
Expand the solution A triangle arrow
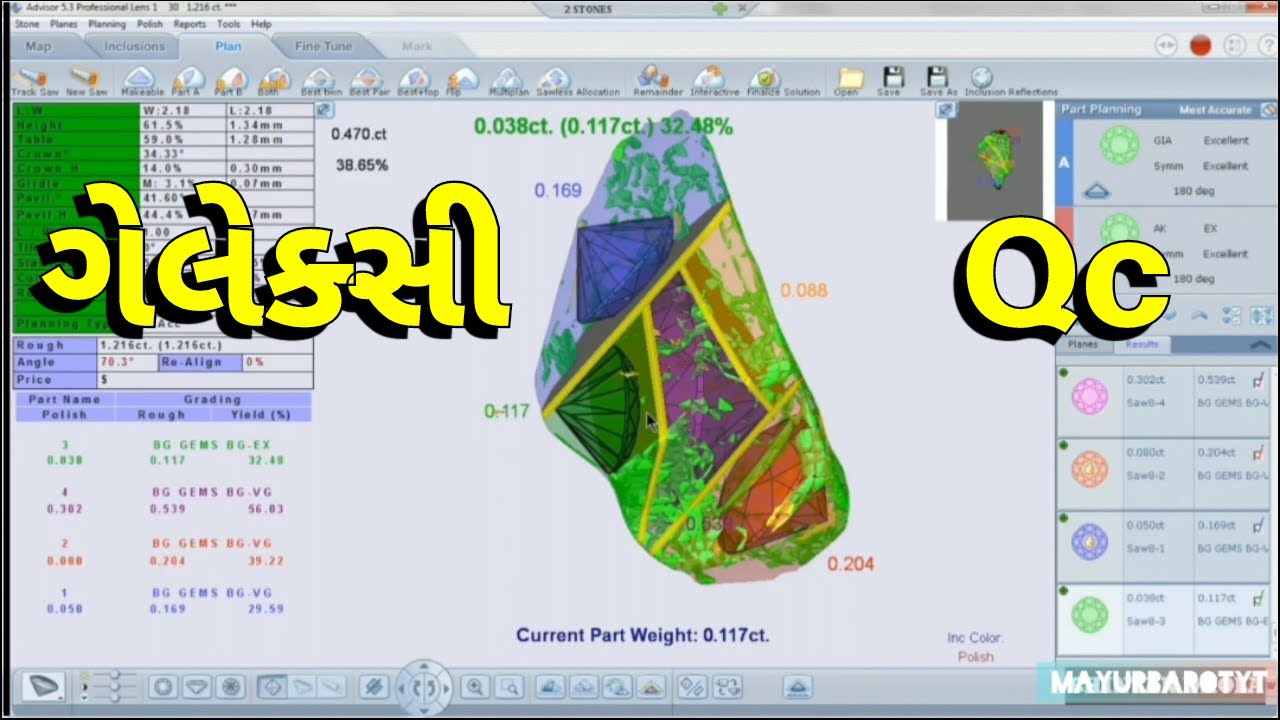[1096, 190]
